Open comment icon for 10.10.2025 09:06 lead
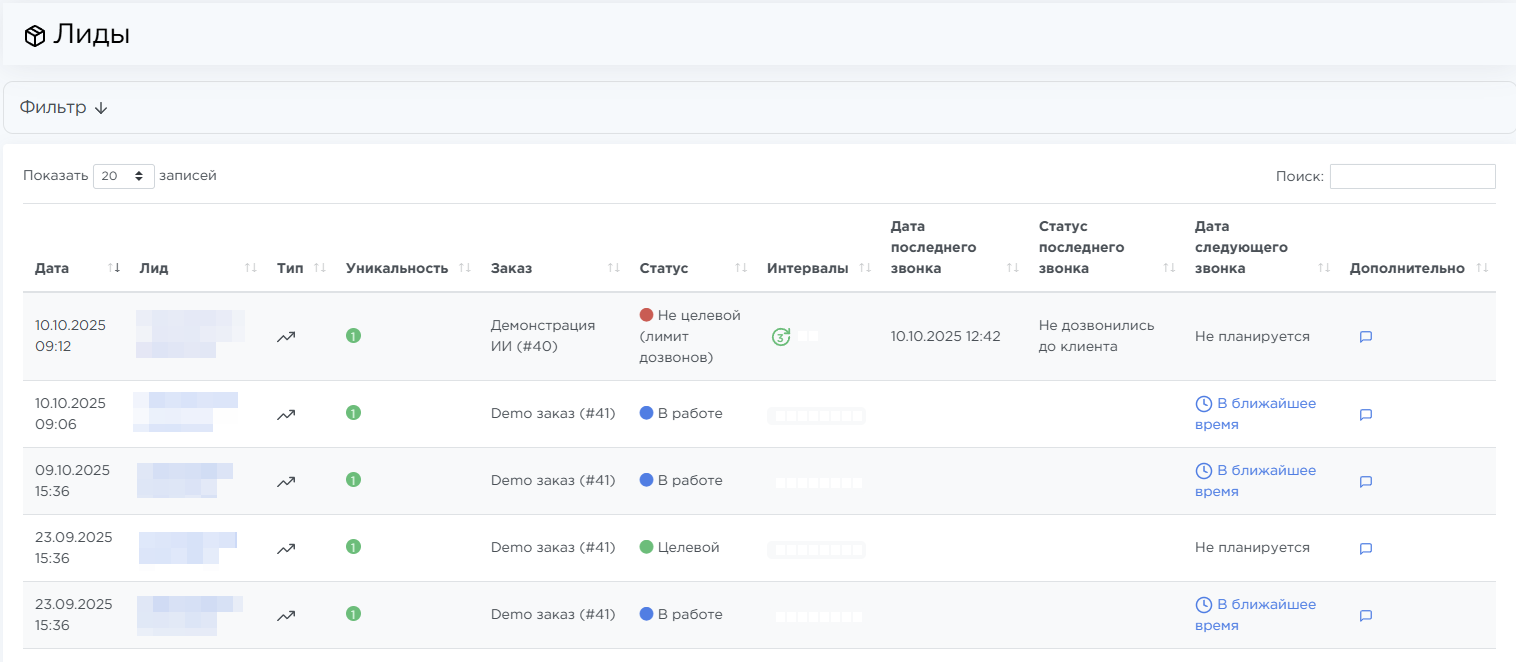The height and width of the screenshot is (662, 1516). click(1365, 414)
